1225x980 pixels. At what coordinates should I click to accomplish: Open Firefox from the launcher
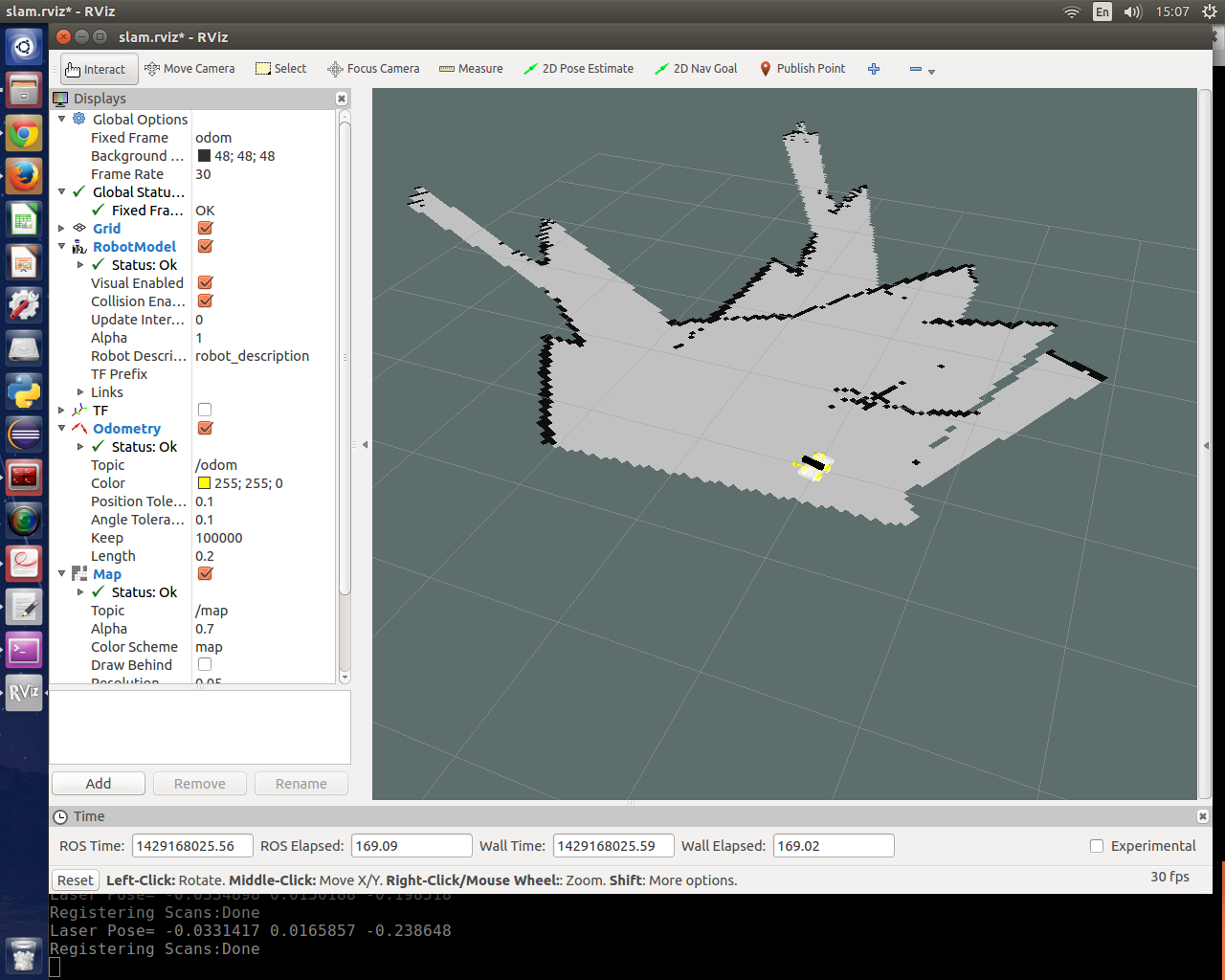24,176
